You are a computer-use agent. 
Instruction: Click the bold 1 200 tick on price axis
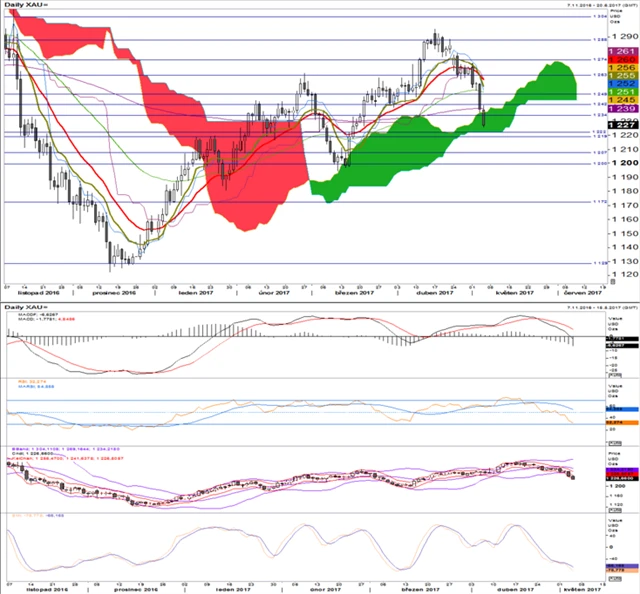tap(625, 162)
